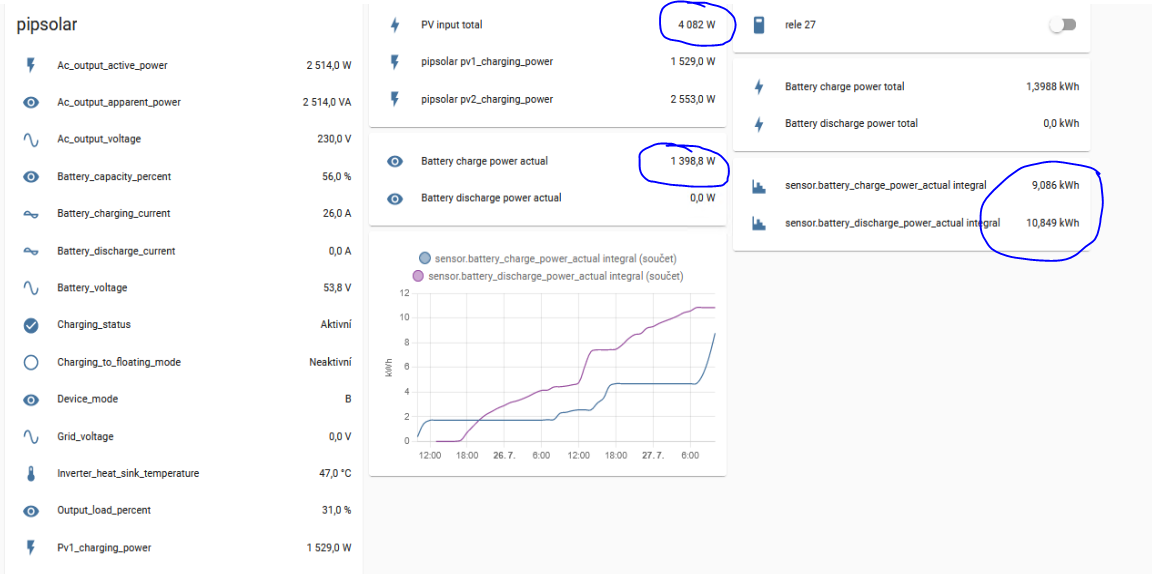Image resolution: width=1152 pixels, height=574 pixels.
Task: Click the 10,849 kWh discharge integral value
Action: [1054, 223]
